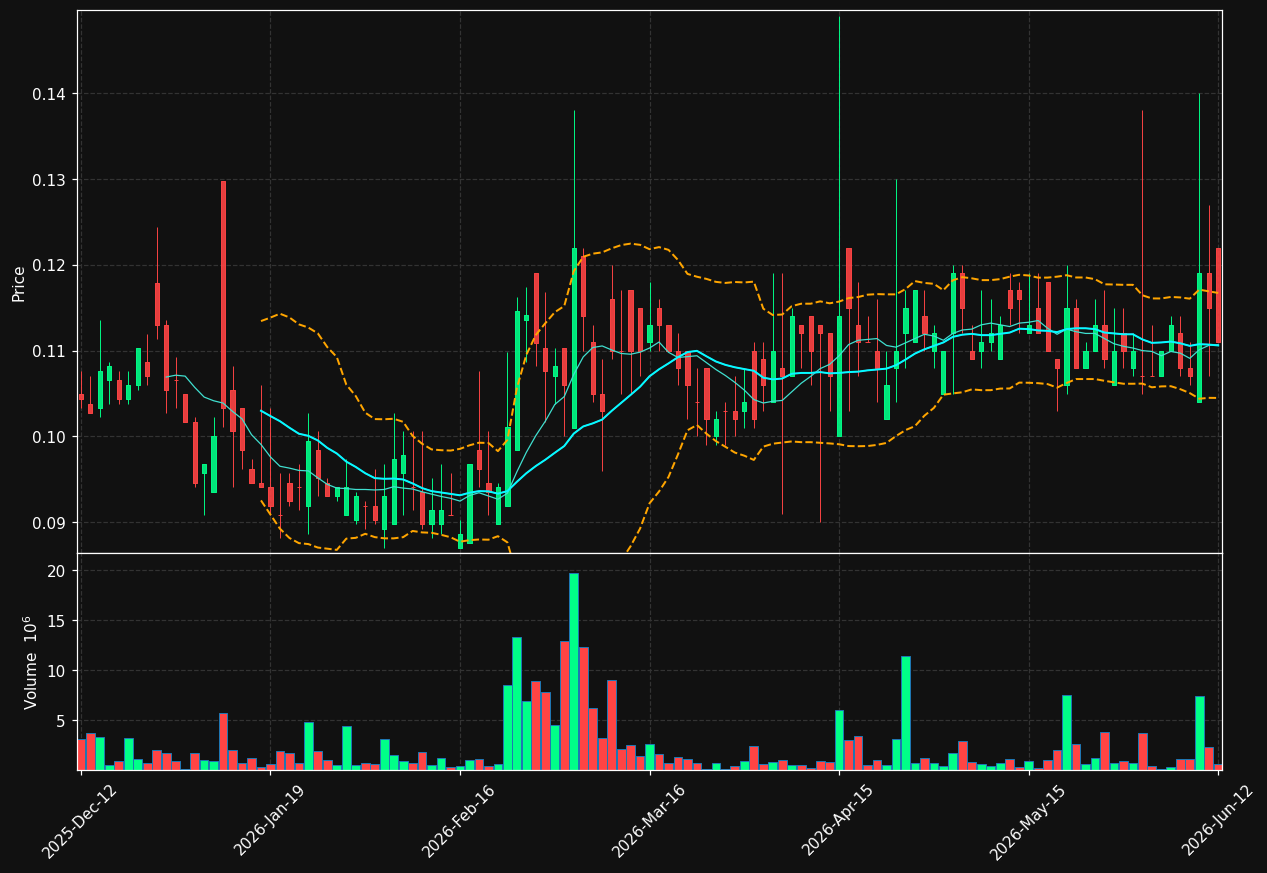
Task: Click the 2026-Mar-16 date label
Action: pyautogui.click(x=649, y=820)
